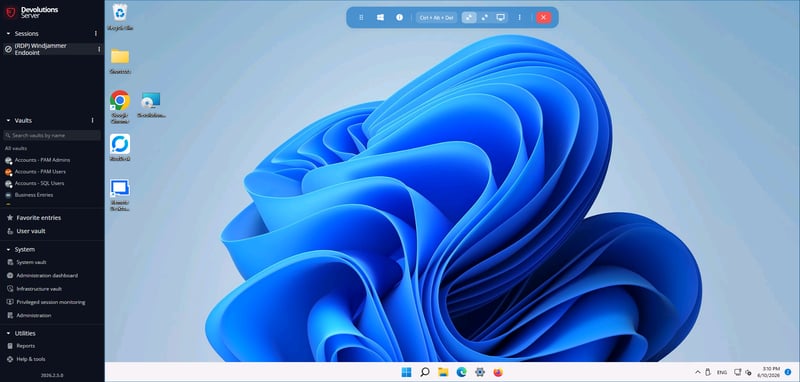800x382 pixels.
Task: Select the yellow folder desktop icon
Action: (x=120, y=60)
